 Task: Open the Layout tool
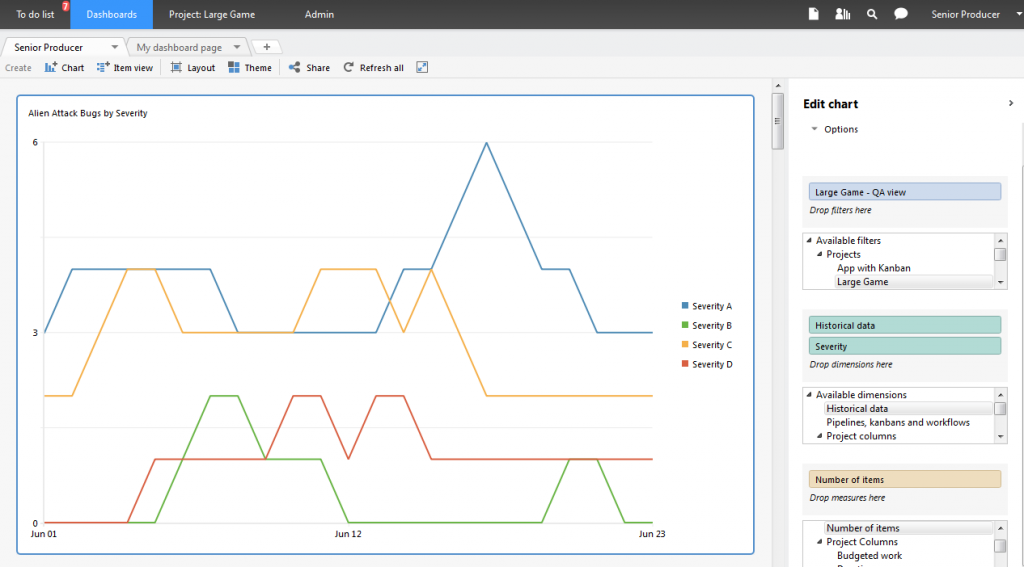click(177, 68)
